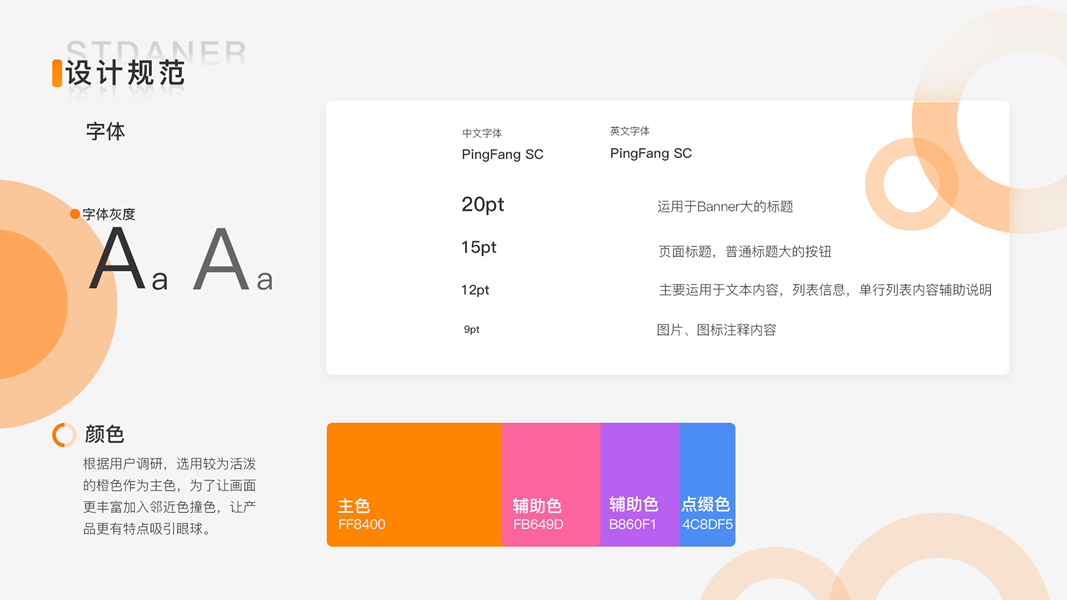Image resolution: width=1067 pixels, height=600 pixels.
Task: Select PingFang SC under 中文字体
Action: click(502, 154)
